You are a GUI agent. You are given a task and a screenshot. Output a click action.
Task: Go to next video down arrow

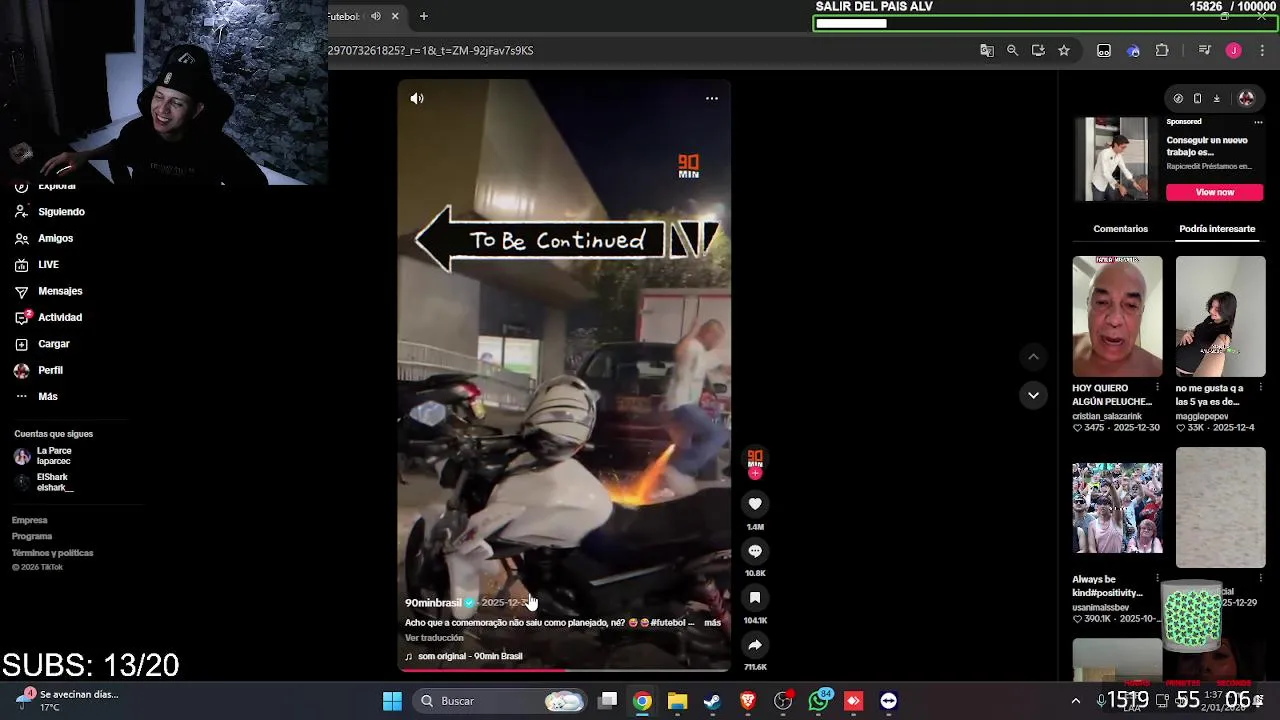[x=1033, y=395]
